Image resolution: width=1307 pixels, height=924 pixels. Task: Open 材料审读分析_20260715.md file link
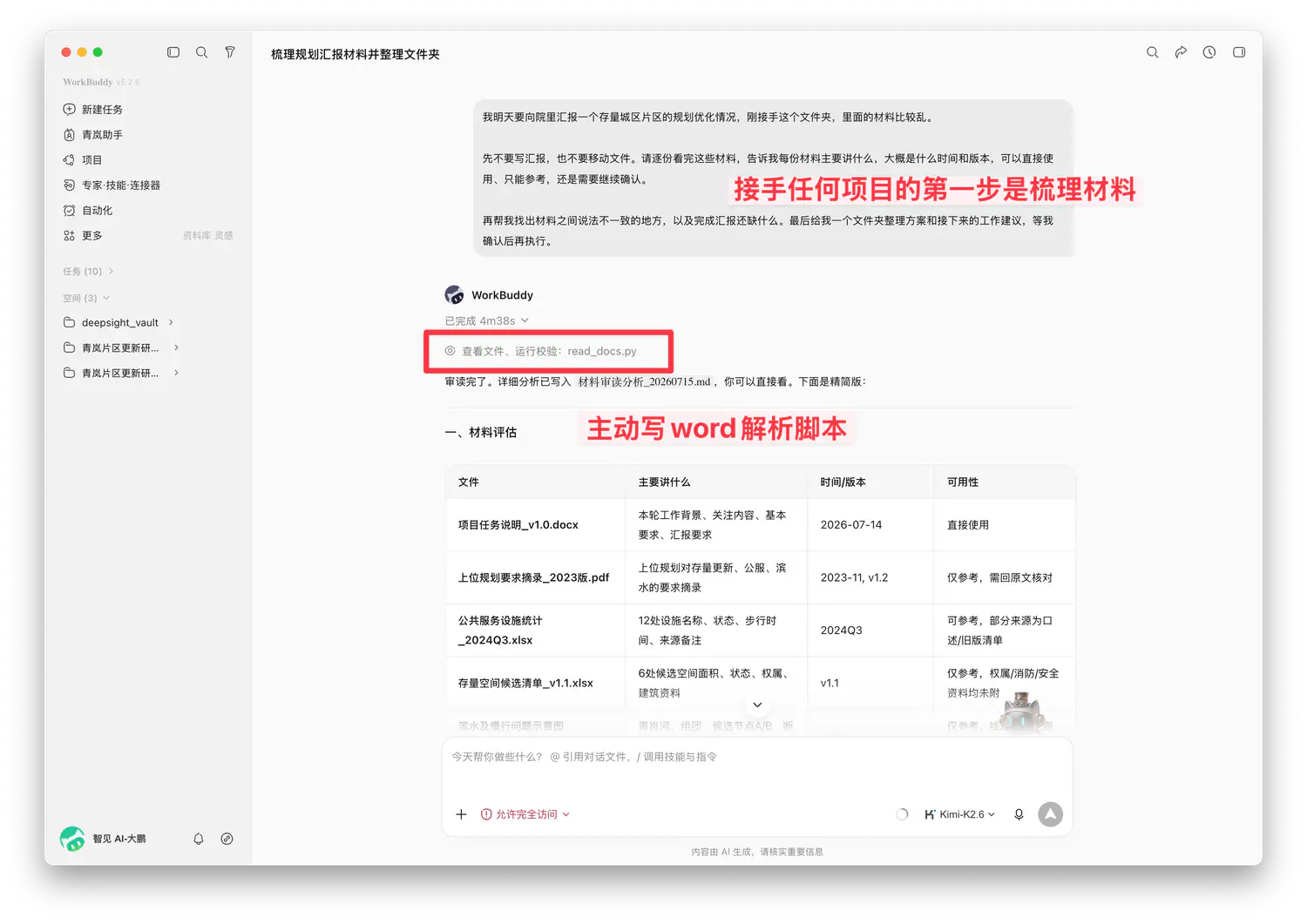coord(644,382)
